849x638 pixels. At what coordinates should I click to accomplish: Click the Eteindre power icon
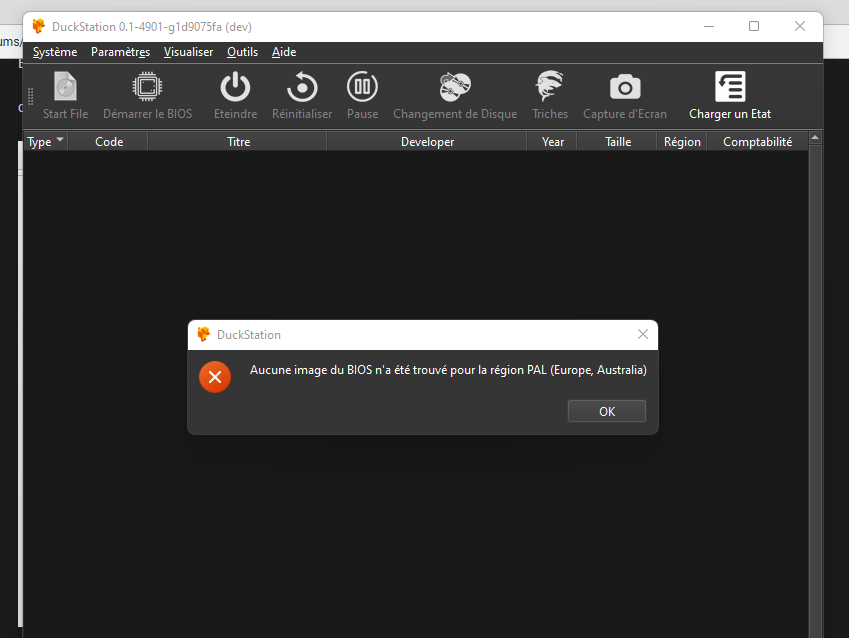pyautogui.click(x=236, y=87)
